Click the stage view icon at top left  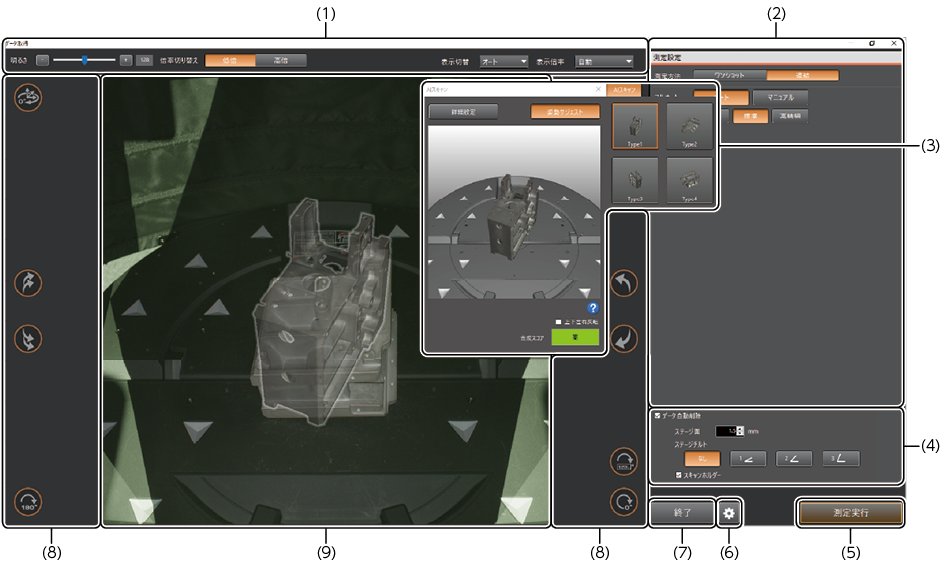(x=28, y=97)
